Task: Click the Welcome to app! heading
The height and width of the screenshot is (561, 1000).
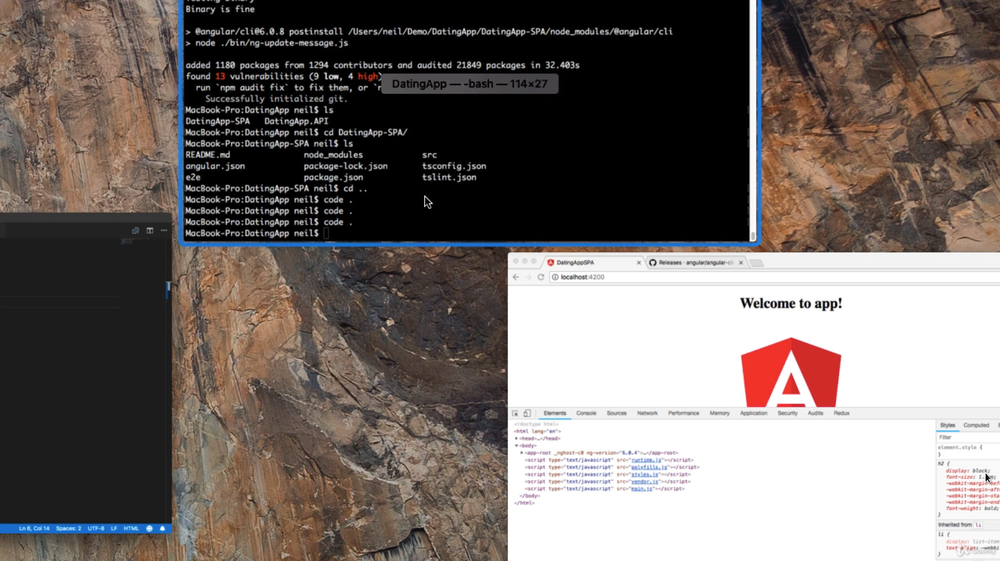Action: click(791, 303)
